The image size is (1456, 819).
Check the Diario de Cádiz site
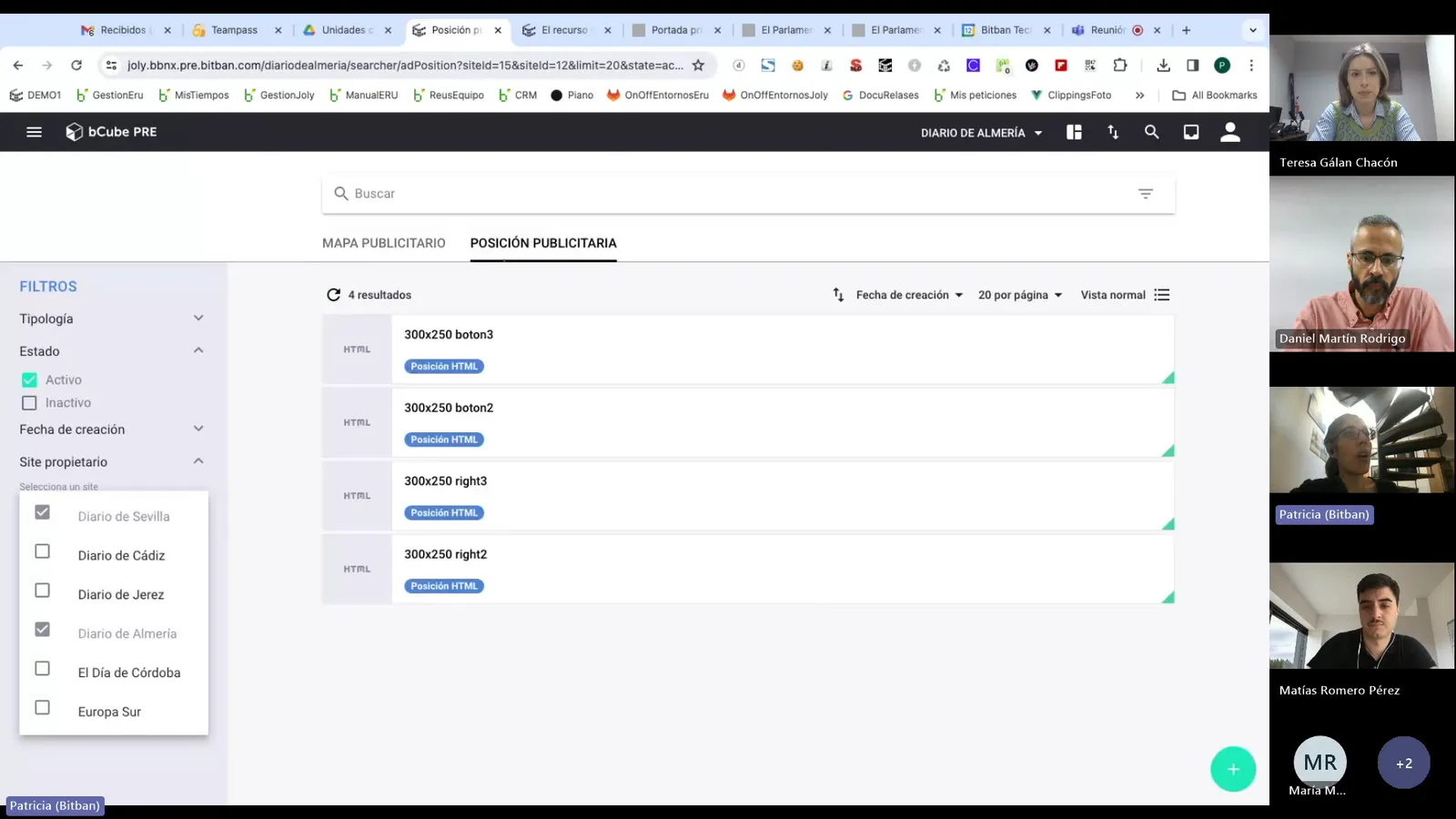pos(43,551)
